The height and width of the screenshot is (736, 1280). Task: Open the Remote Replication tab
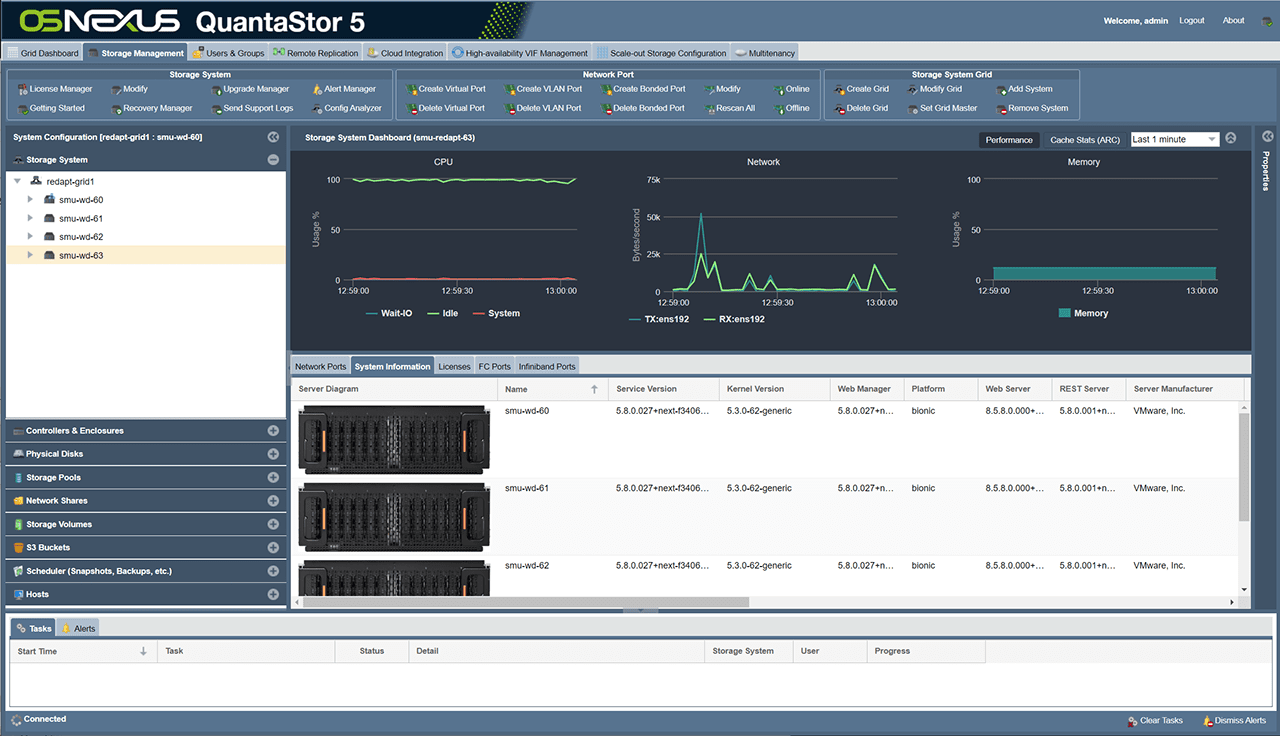tap(316, 53)
